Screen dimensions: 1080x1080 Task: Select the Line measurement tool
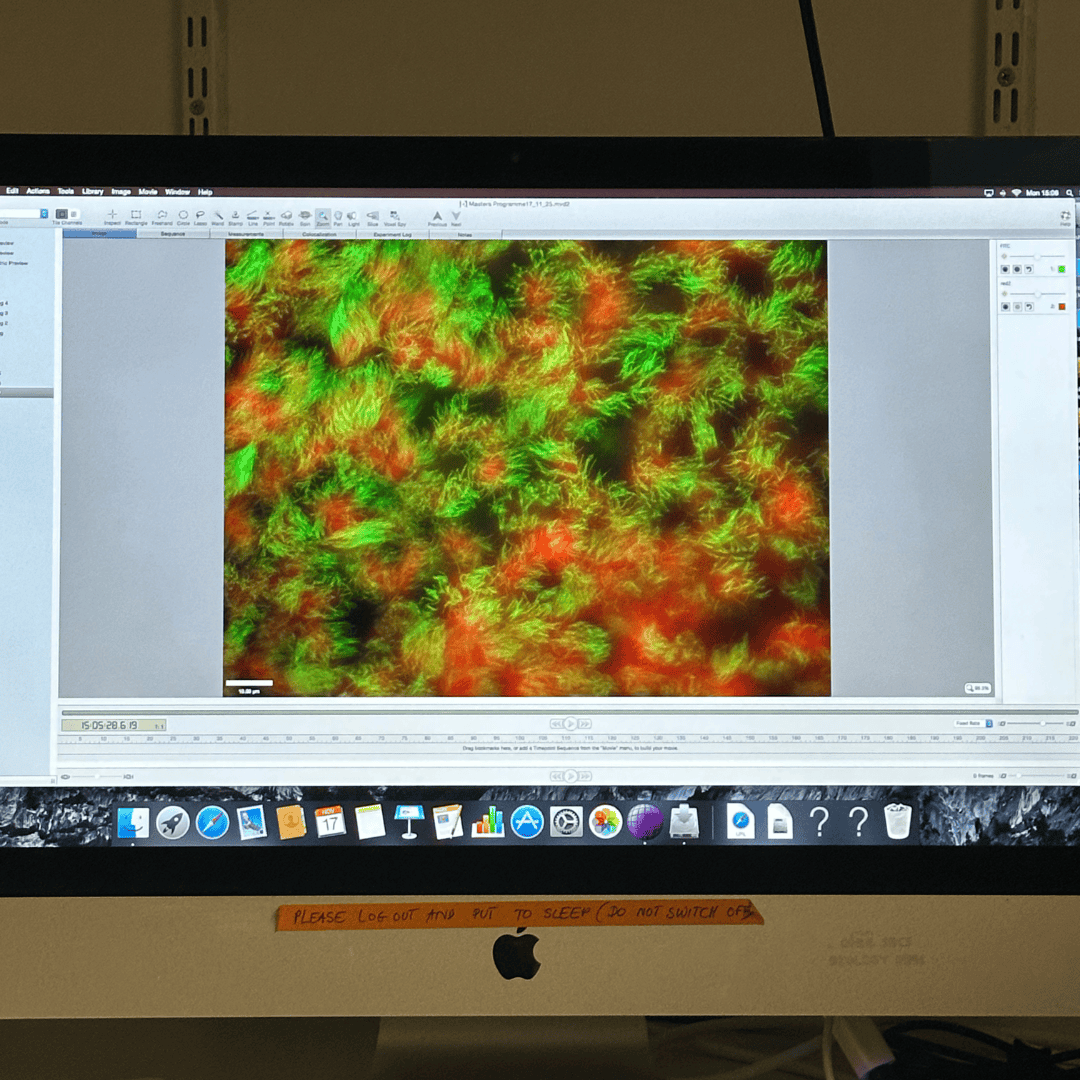tap(252, 216)
